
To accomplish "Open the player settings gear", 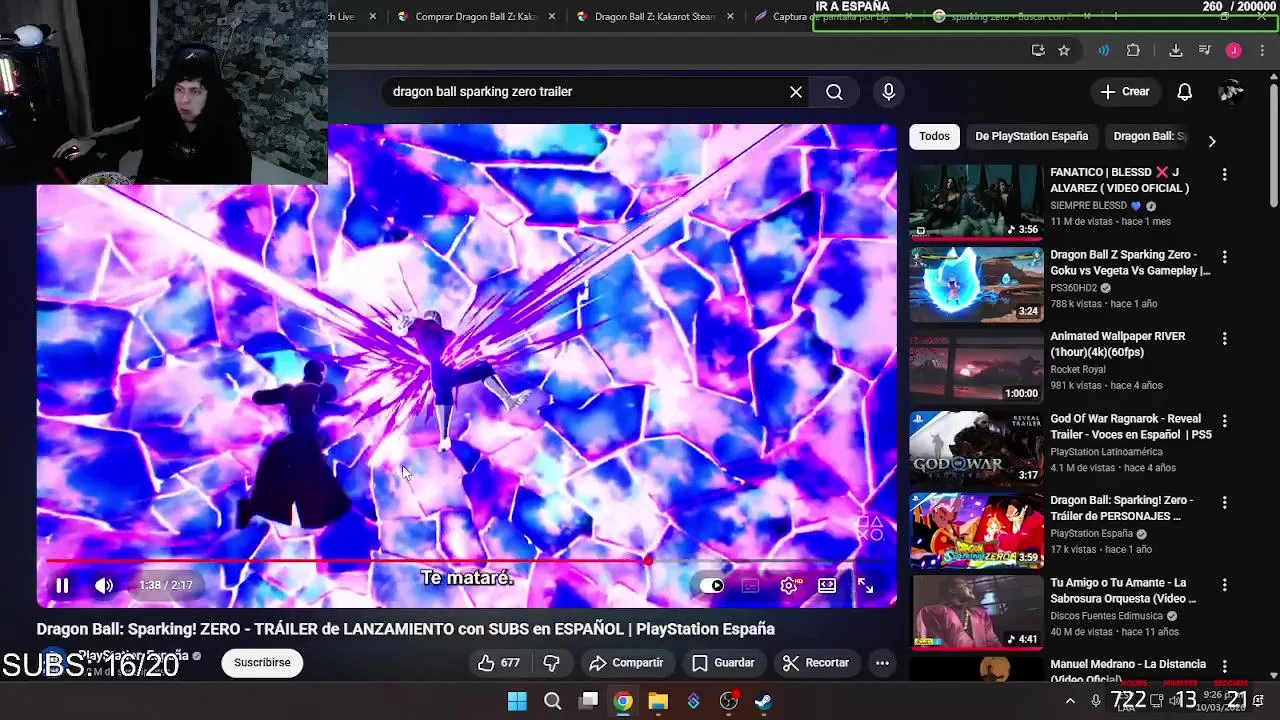I will [789, 586].
